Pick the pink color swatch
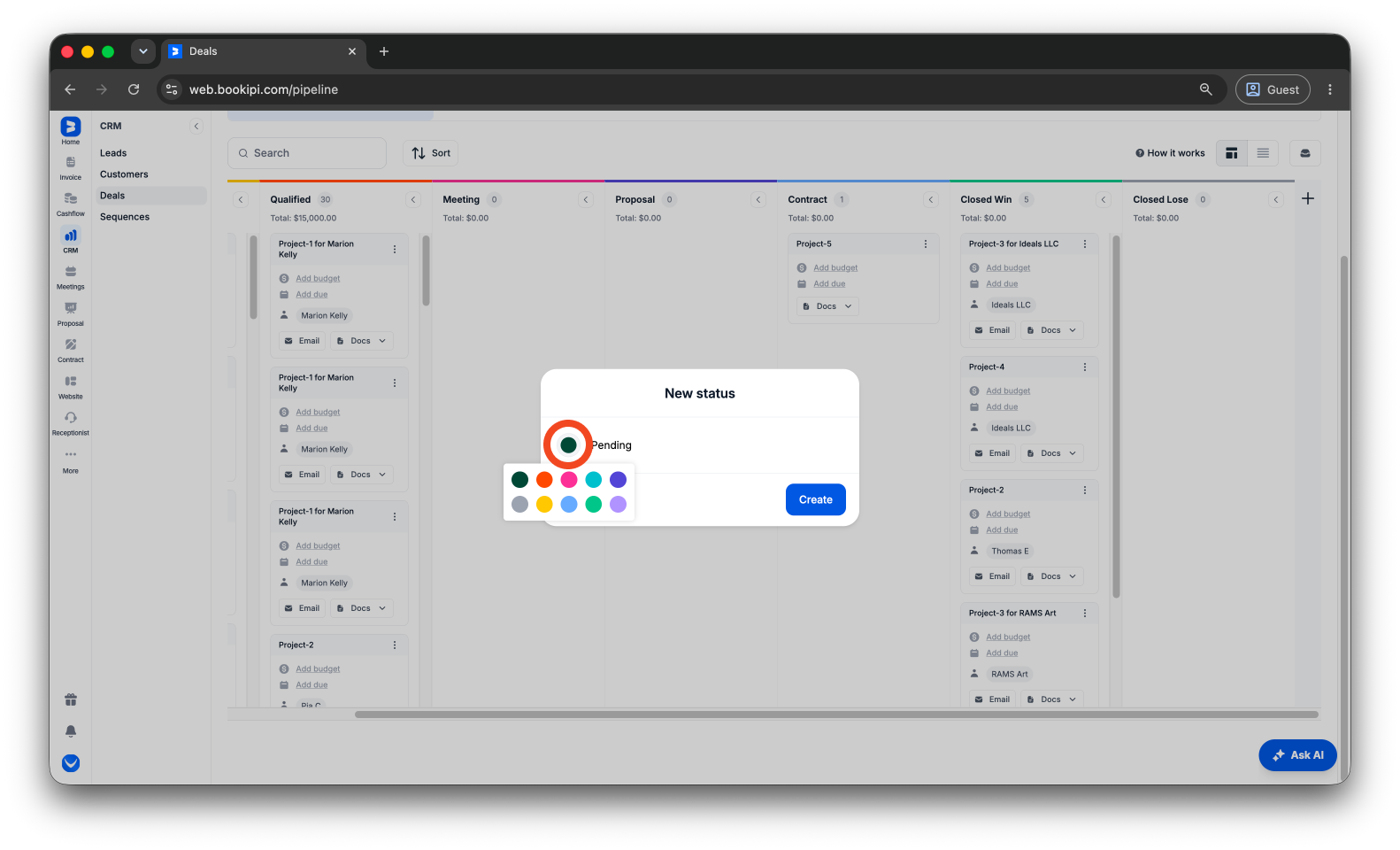Image resolution: width=1400 pixels, height=850 pixels. coord(569,479)
